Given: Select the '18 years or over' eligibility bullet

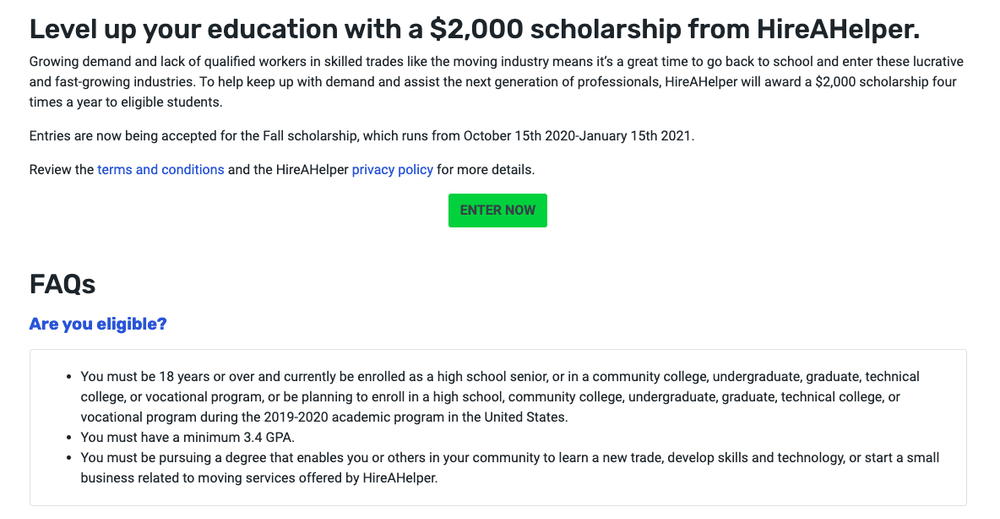Looking at the screenshot, I should [x=500, y=397].
